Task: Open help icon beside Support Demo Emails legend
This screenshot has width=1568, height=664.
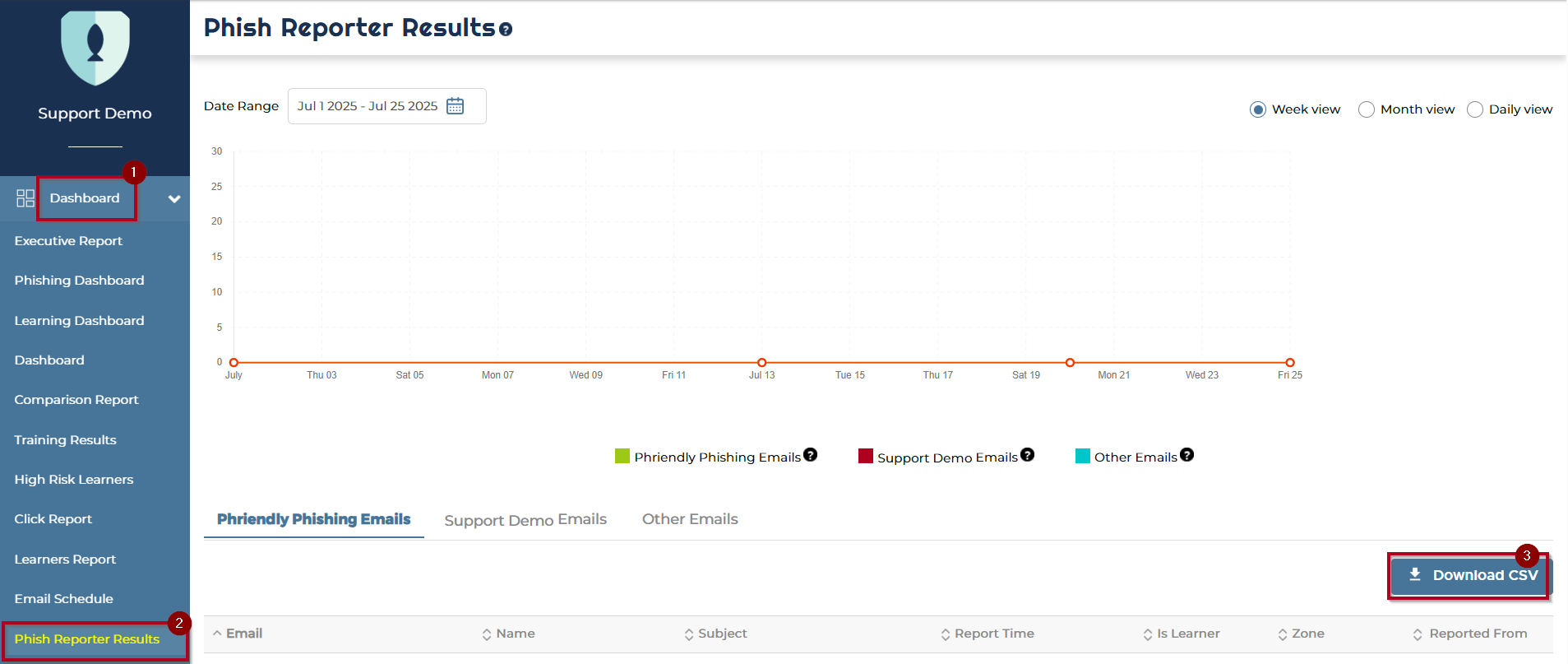Action: point(1027,455)
